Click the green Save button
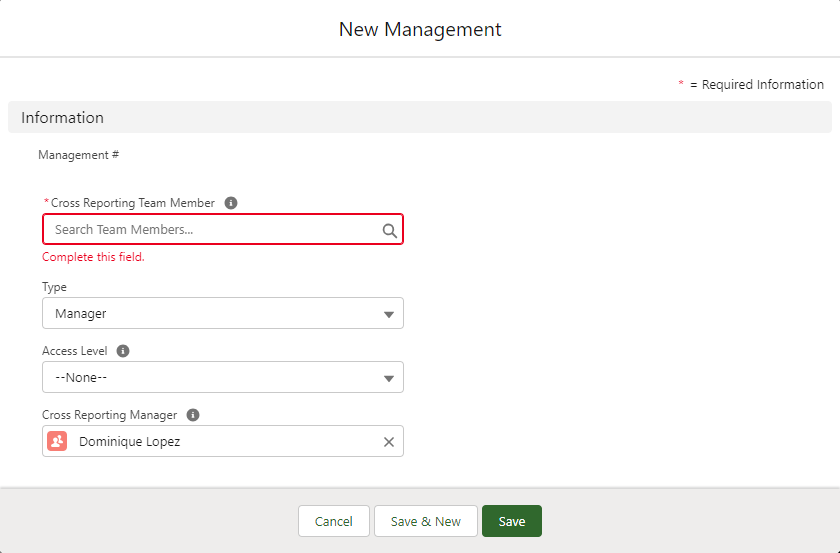The height and width of the screenshot is (553, 840). coord(511,521)
